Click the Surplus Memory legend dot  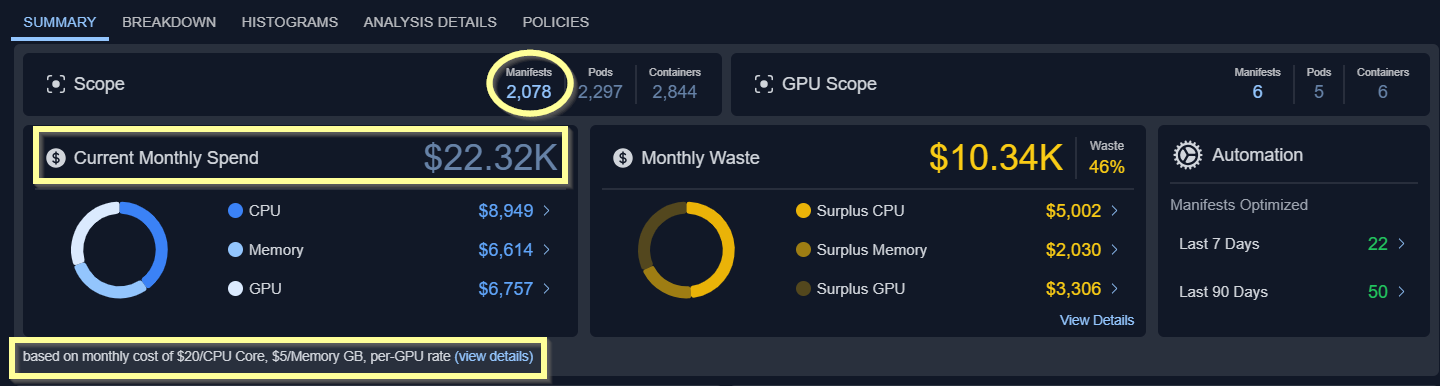[803, 250]
